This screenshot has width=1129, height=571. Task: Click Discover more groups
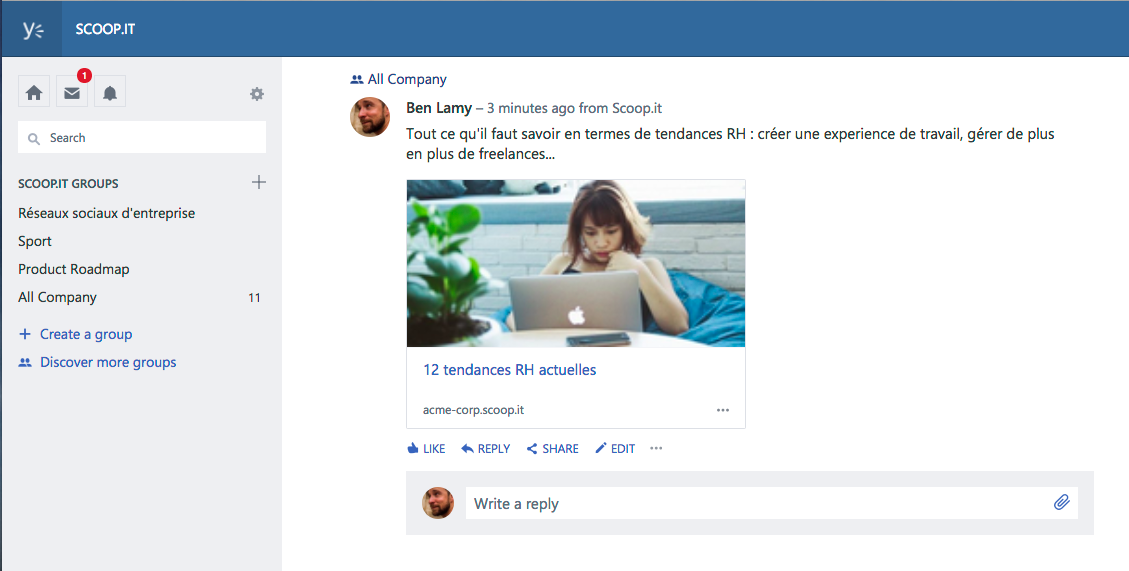tap(97, 362)
